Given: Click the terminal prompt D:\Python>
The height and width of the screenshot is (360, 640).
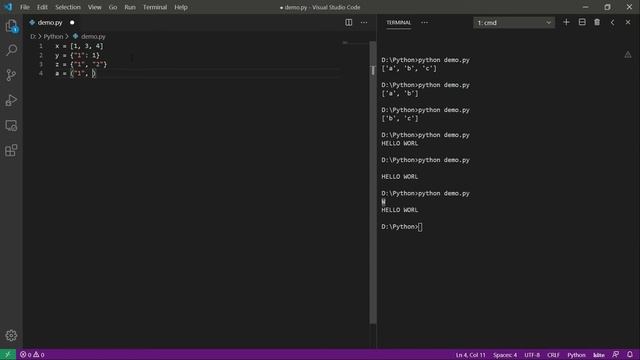Looking at the screenshot, I should coord(400,227).
